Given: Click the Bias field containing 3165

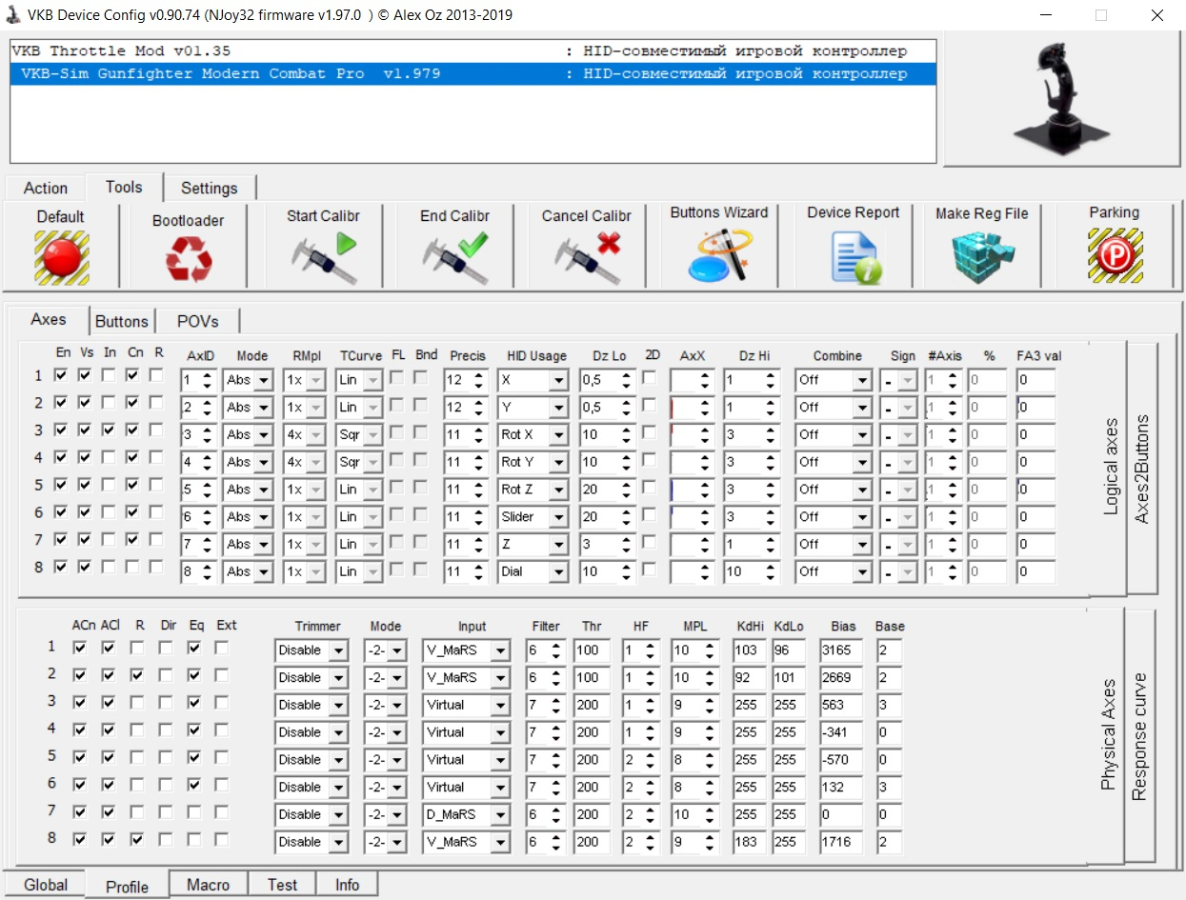Looking at the screenshot, I should coord(842,650).
